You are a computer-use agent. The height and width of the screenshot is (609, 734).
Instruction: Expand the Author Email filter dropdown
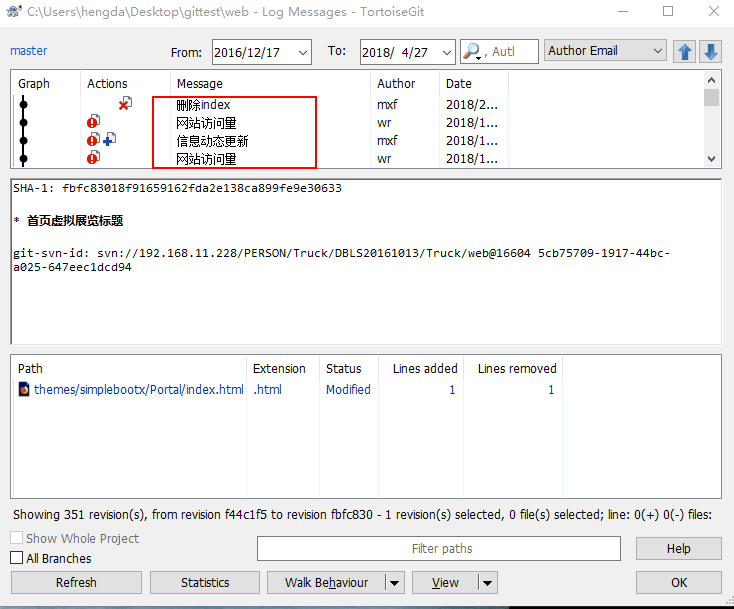(656, 50)
